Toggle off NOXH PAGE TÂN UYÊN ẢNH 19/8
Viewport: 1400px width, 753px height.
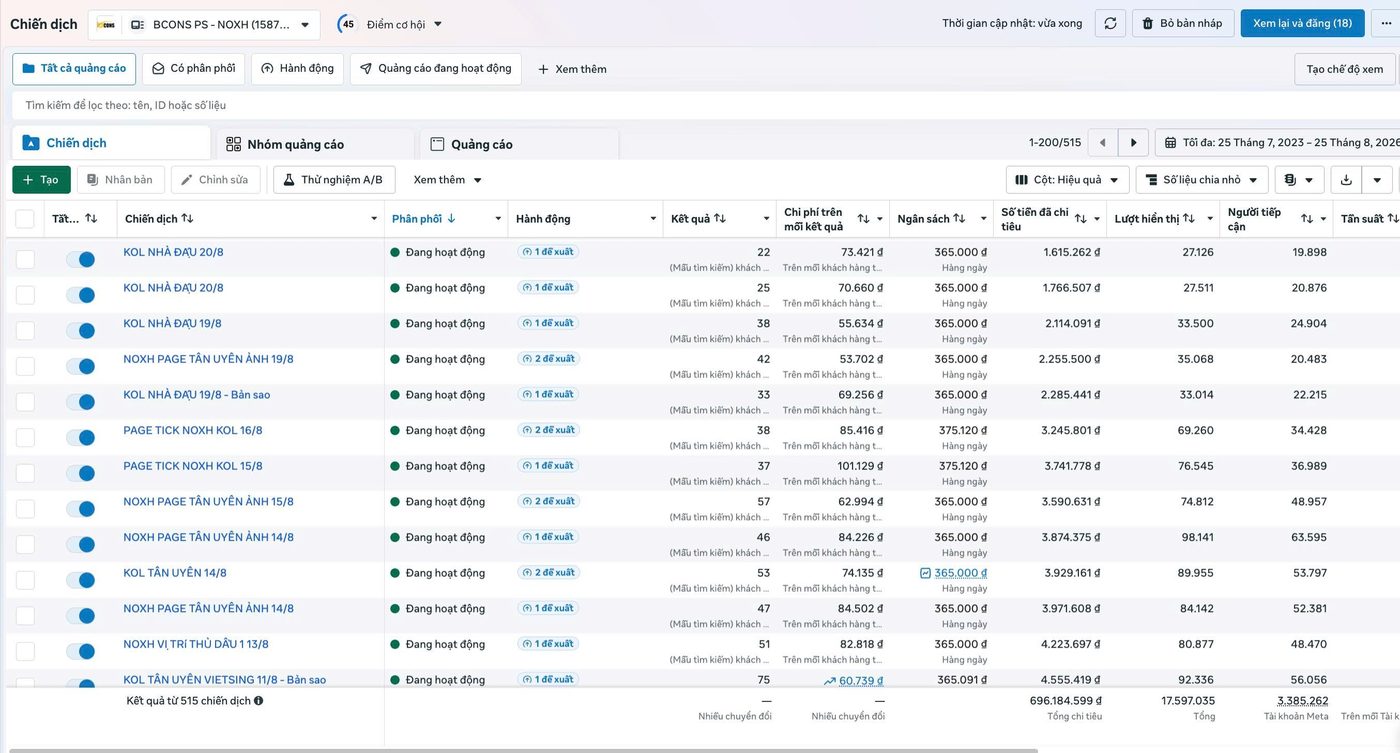pyautogui.click(x=80, y=366)
